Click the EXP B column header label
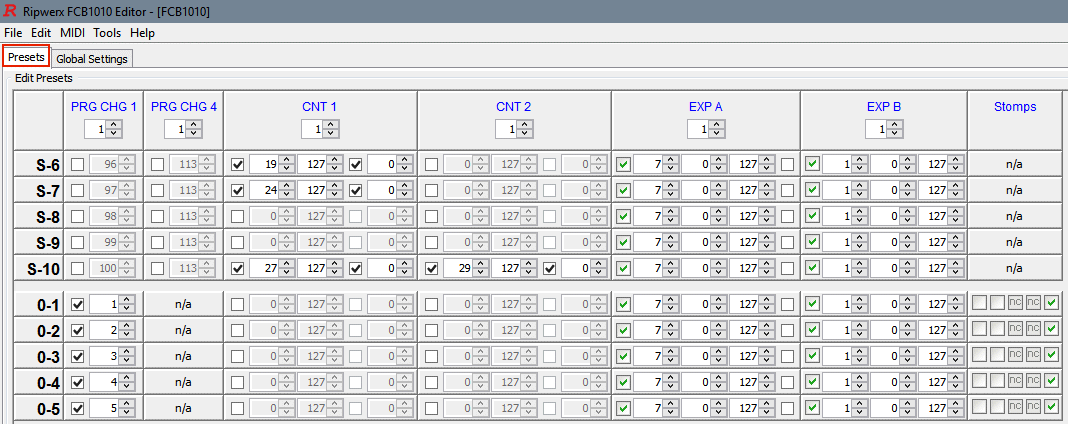 tap(884, 107)
